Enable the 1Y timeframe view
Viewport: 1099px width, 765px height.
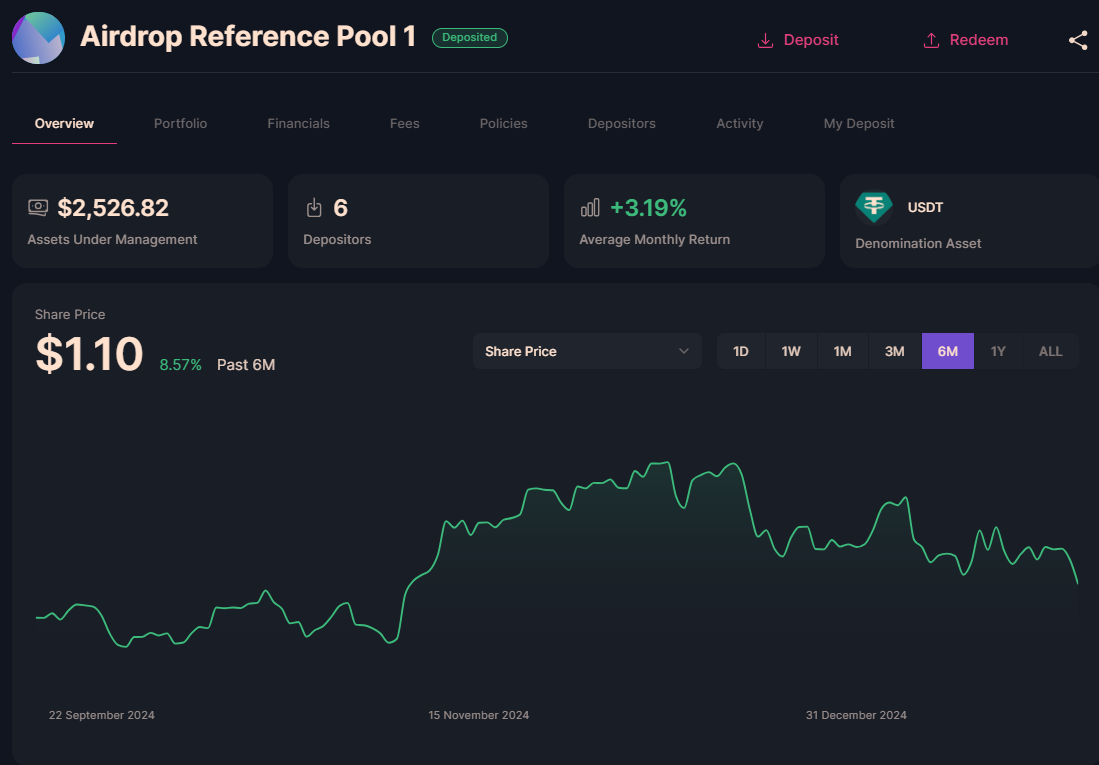[998, 351]
